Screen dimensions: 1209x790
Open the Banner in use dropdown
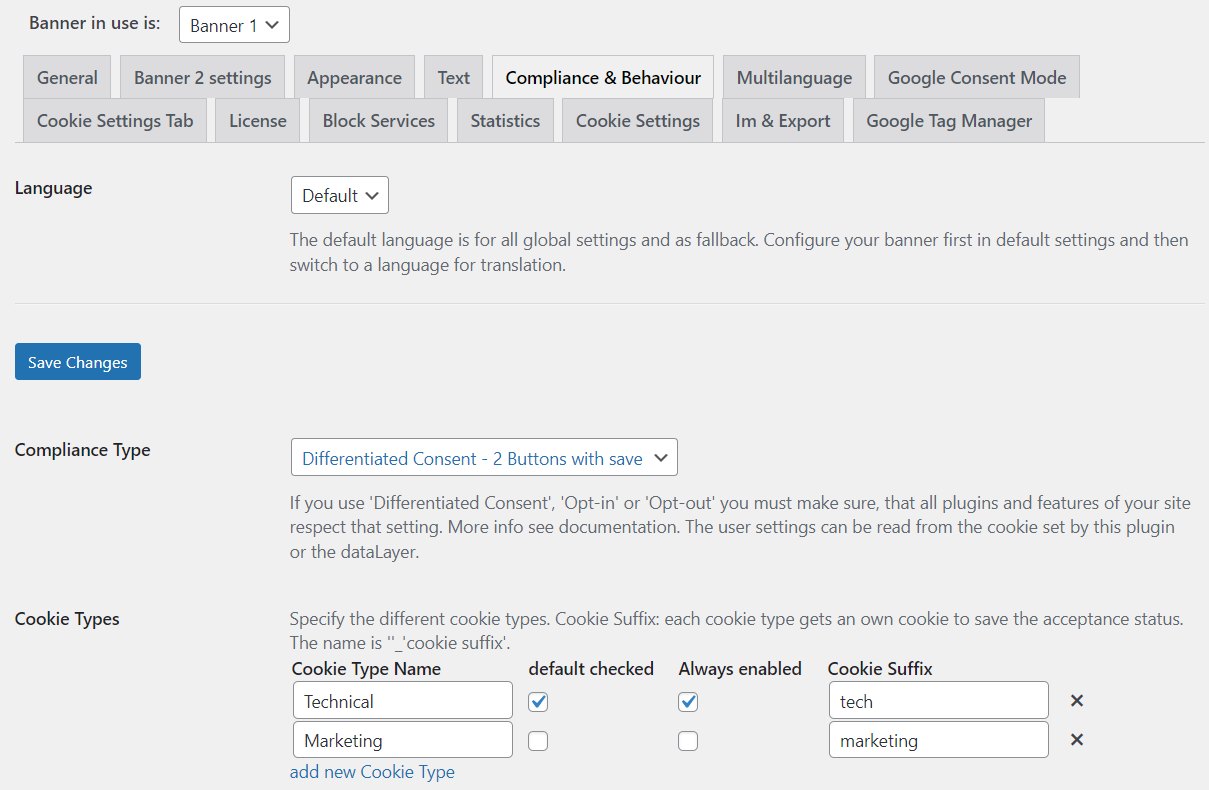pos(233,24)
